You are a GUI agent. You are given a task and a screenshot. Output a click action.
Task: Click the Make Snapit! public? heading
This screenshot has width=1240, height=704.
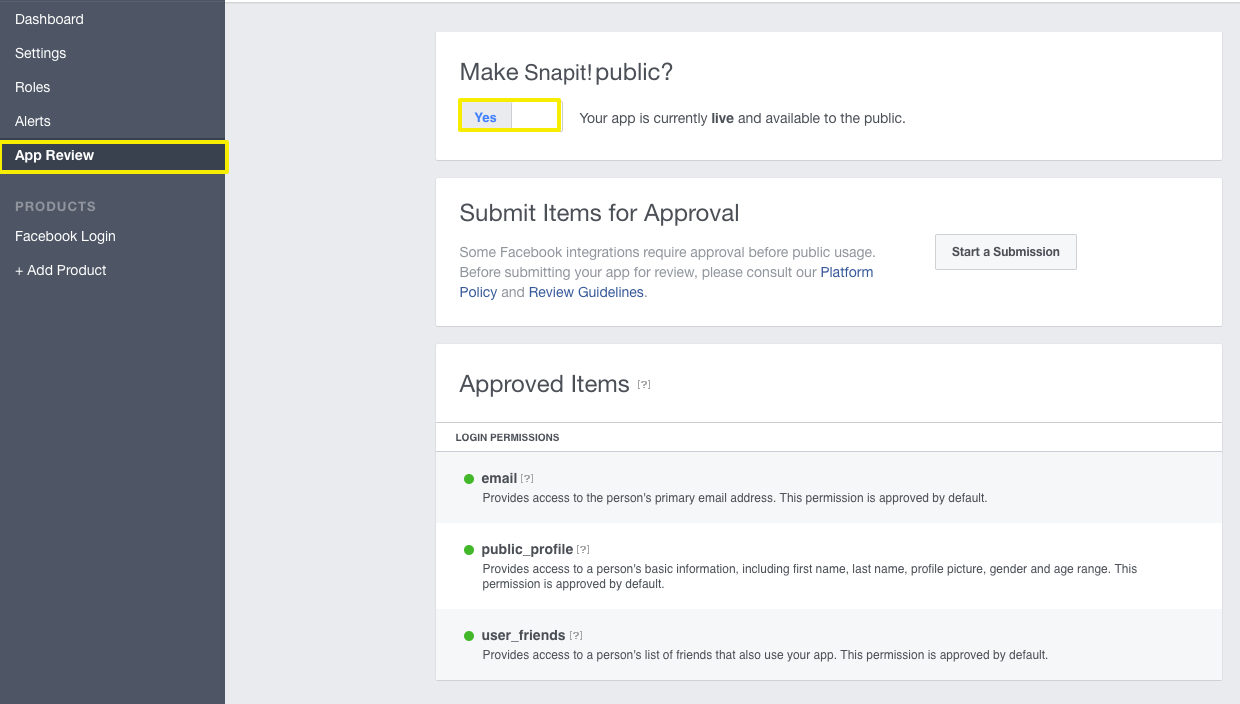coord(566,72)
